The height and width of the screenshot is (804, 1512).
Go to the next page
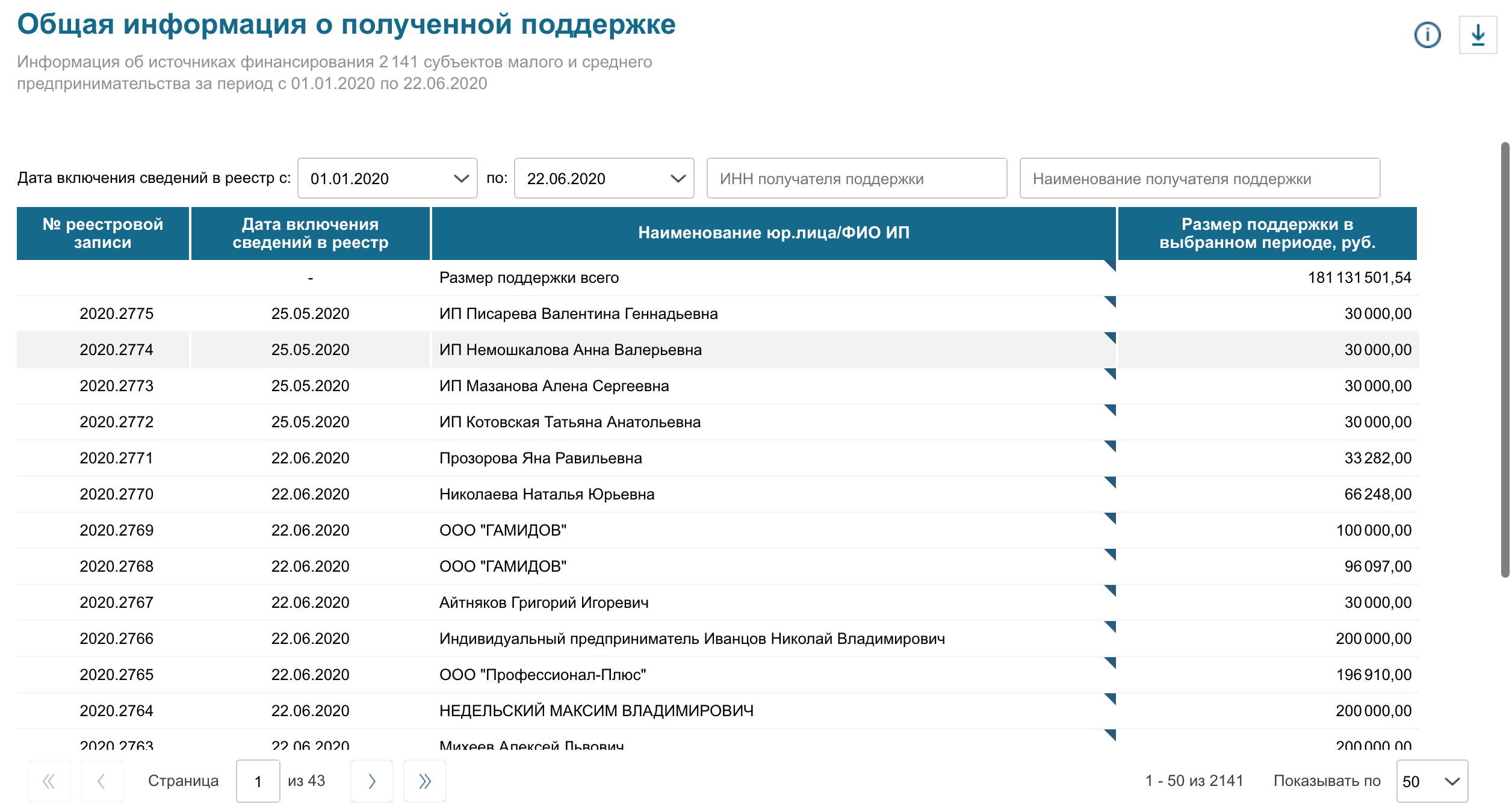click(x=372, y=781)
